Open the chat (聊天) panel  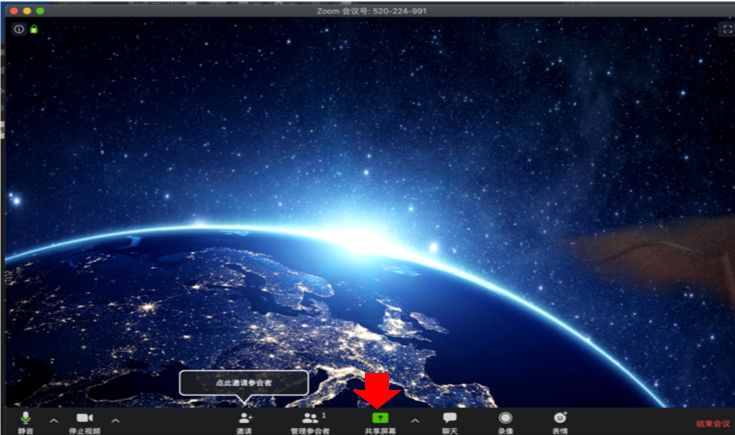click(x=450, y=422)
